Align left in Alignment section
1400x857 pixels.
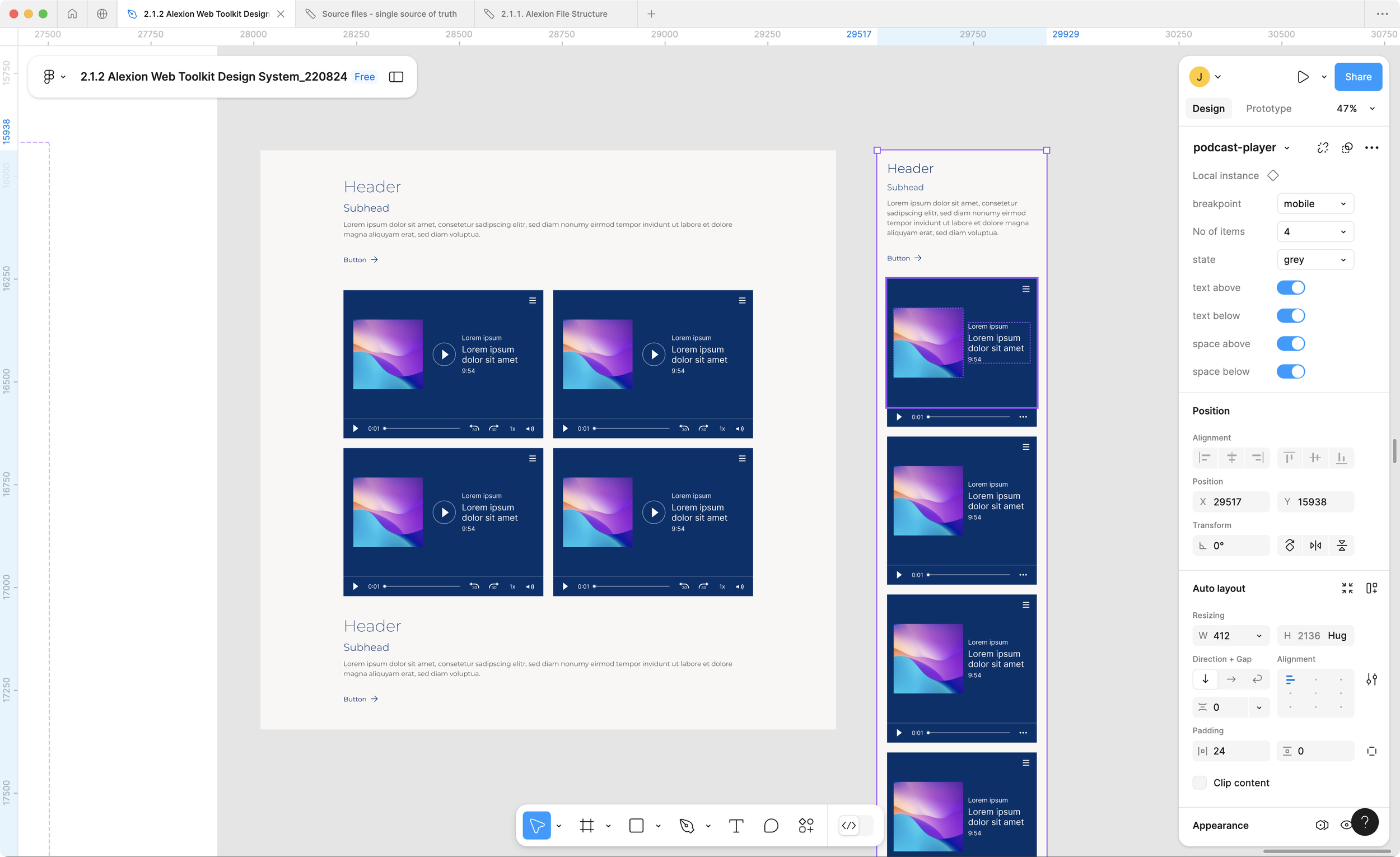click(1205, 458)
